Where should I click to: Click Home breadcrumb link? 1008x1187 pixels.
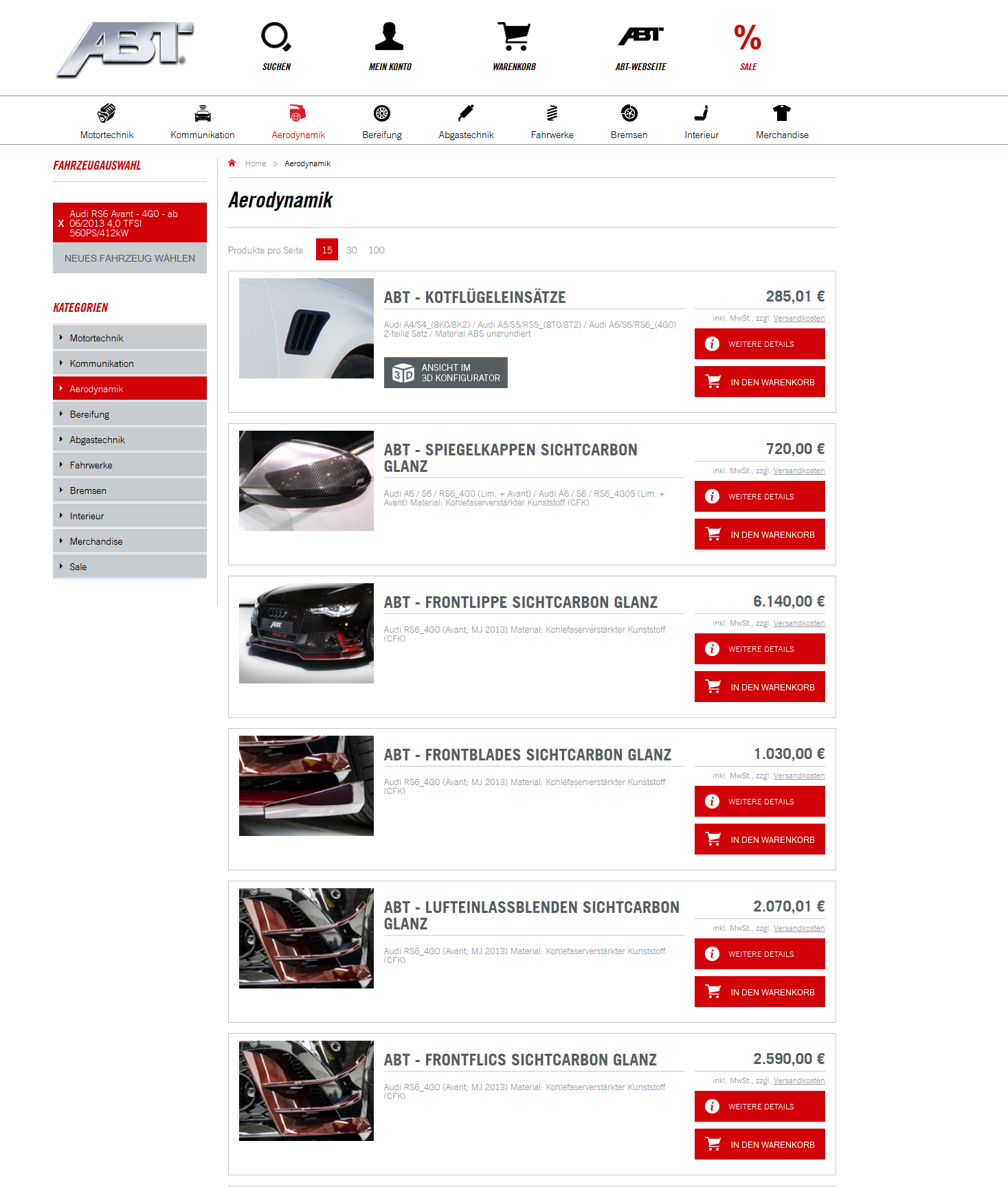click(x=255, y=163)
